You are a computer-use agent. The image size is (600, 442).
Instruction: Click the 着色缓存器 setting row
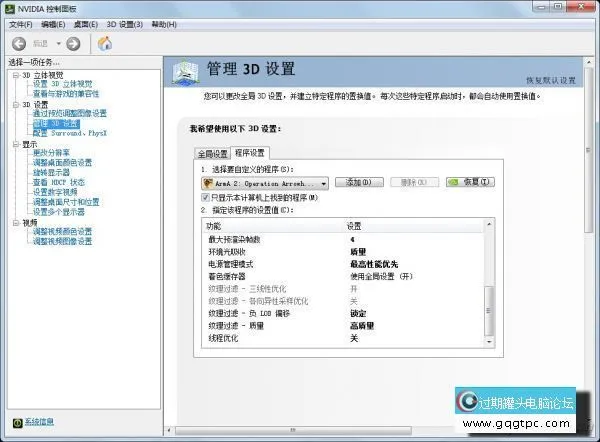point(343,276)
